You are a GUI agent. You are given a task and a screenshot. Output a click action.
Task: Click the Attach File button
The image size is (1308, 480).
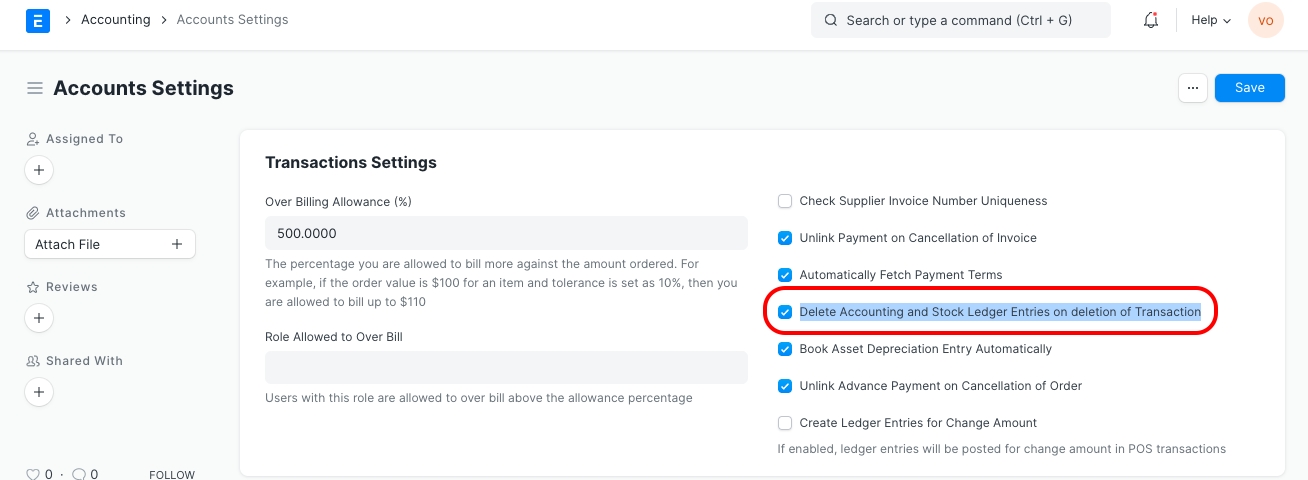(109, 244)
